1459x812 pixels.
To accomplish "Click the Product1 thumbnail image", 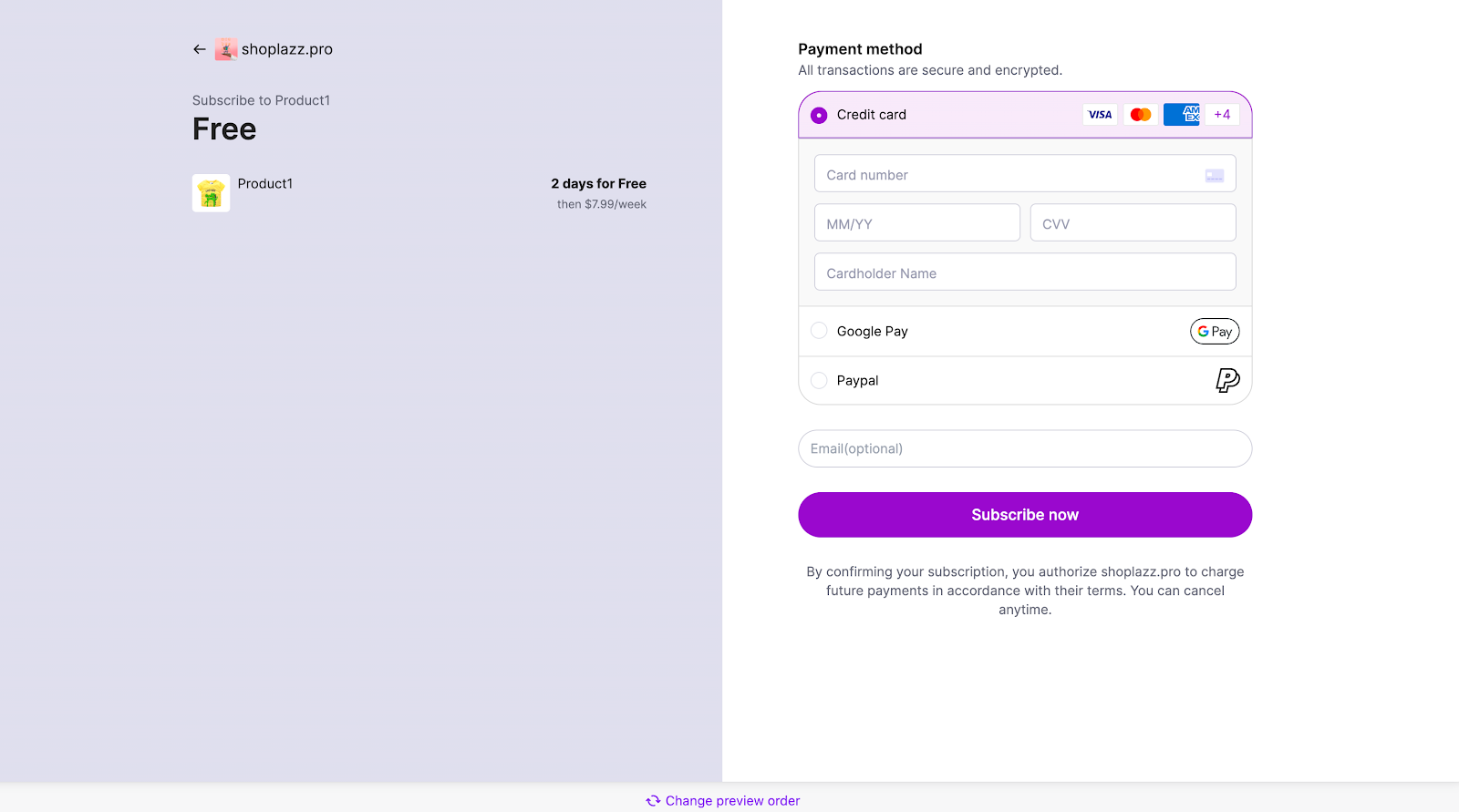I will (211, 193).
